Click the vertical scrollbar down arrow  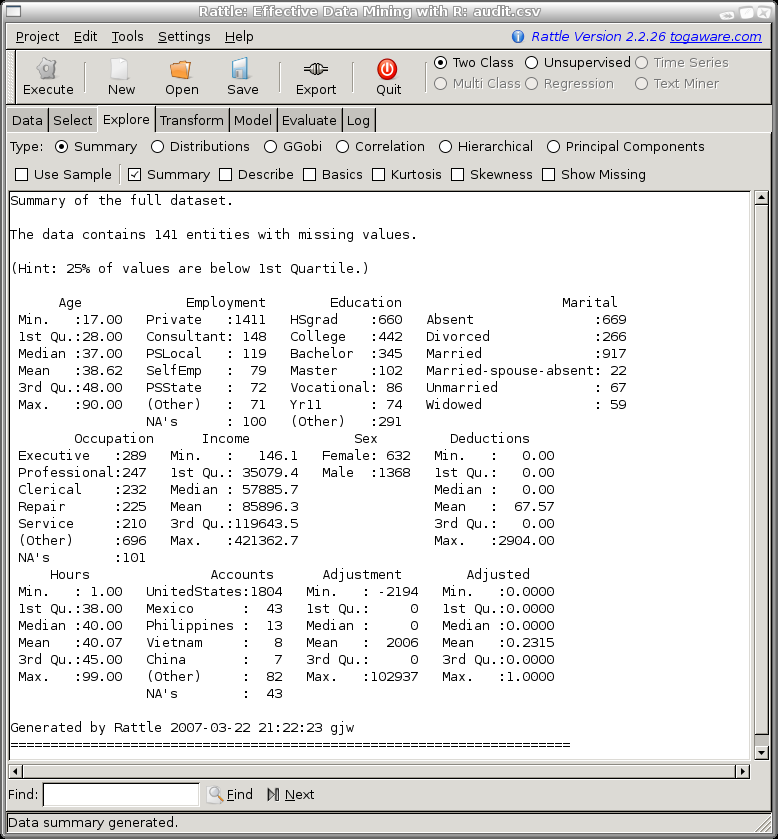[x=761, y=753]
